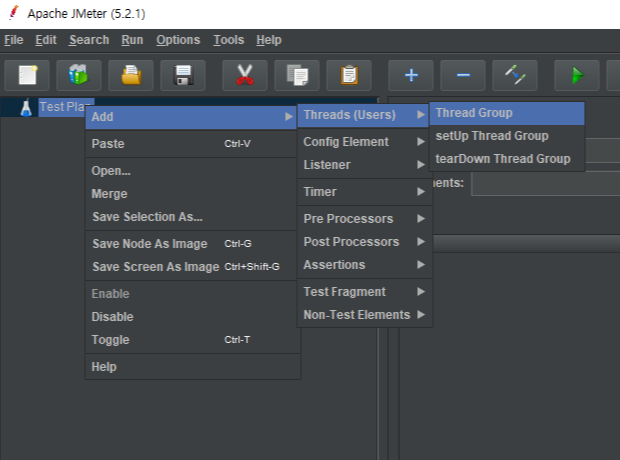
Task: Click the Toggle enable/disable icon
Action: (x=515, y=75)
